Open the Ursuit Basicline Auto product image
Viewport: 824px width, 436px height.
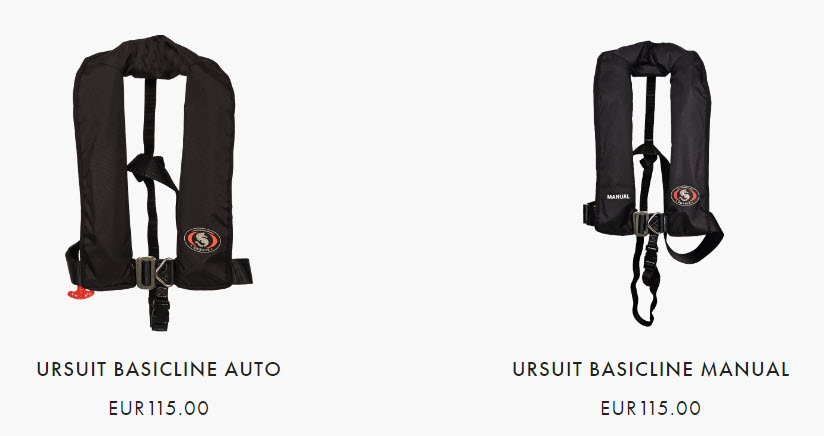click(159, 182)
